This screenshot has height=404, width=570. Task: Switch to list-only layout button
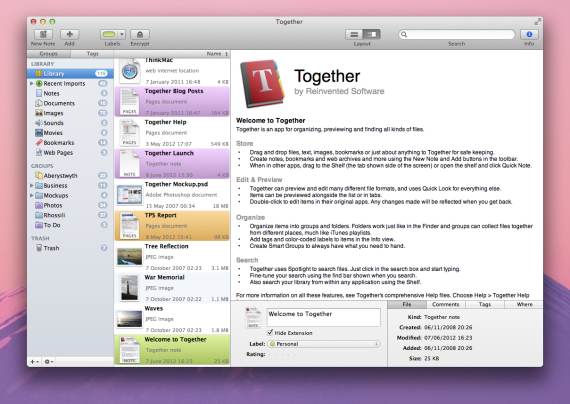click(x=354, y=35)
